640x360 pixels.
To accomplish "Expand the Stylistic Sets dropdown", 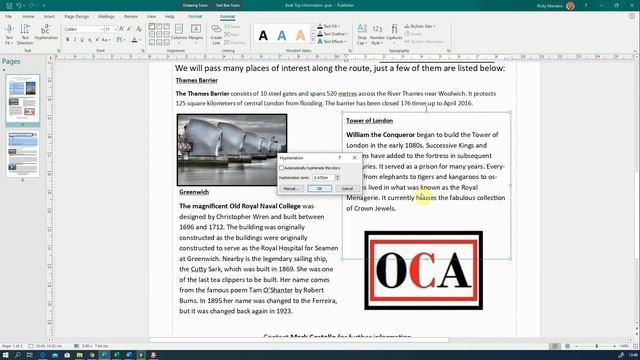I will pos(434,26).
